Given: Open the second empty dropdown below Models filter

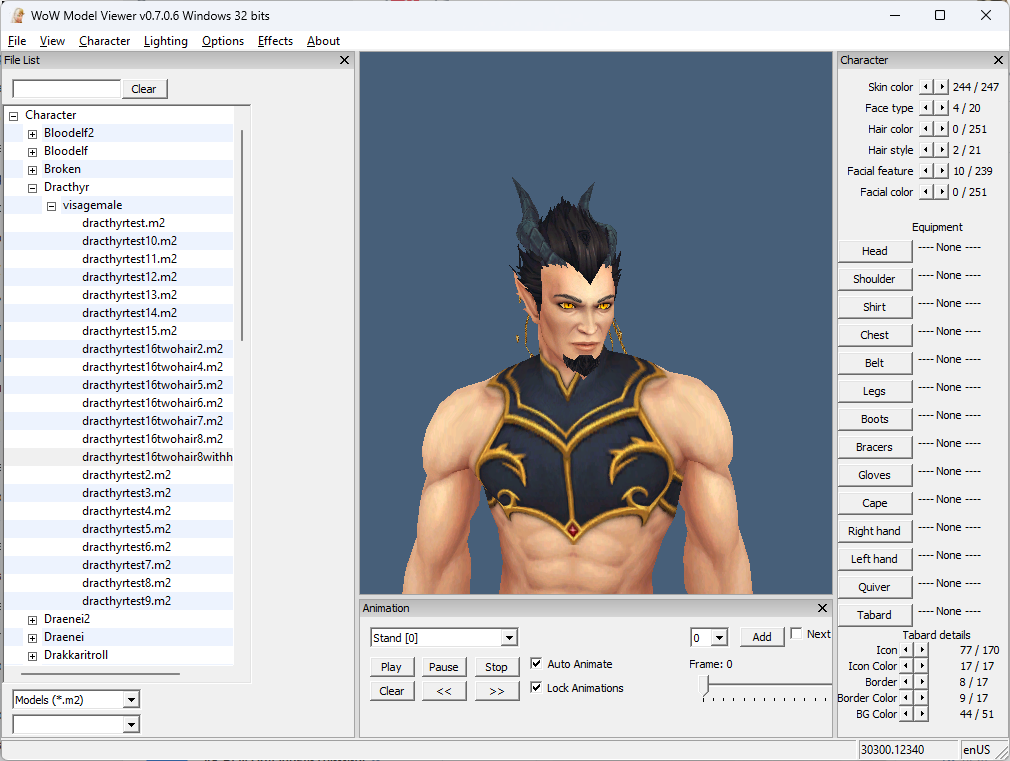Looking at the screenshot, I should click(131, 724).
